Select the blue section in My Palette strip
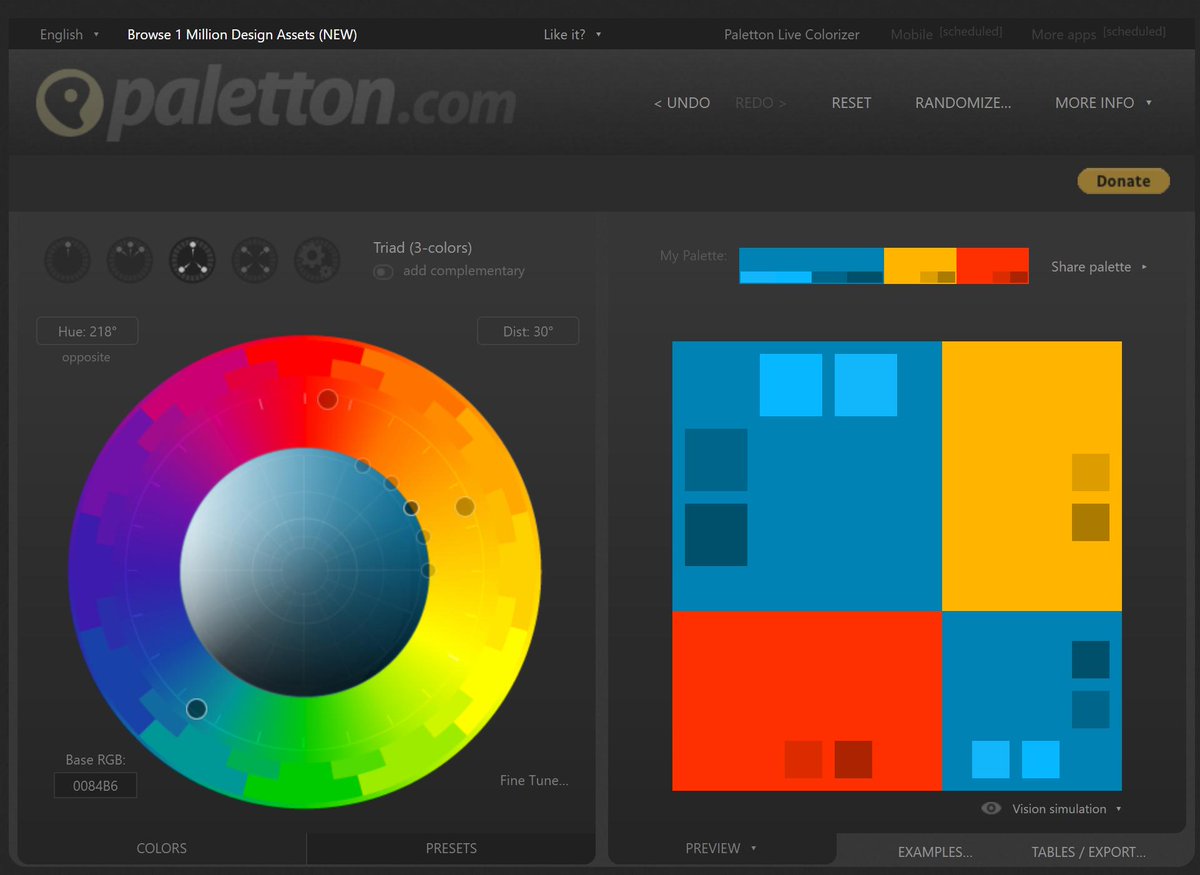 (811, 266)
